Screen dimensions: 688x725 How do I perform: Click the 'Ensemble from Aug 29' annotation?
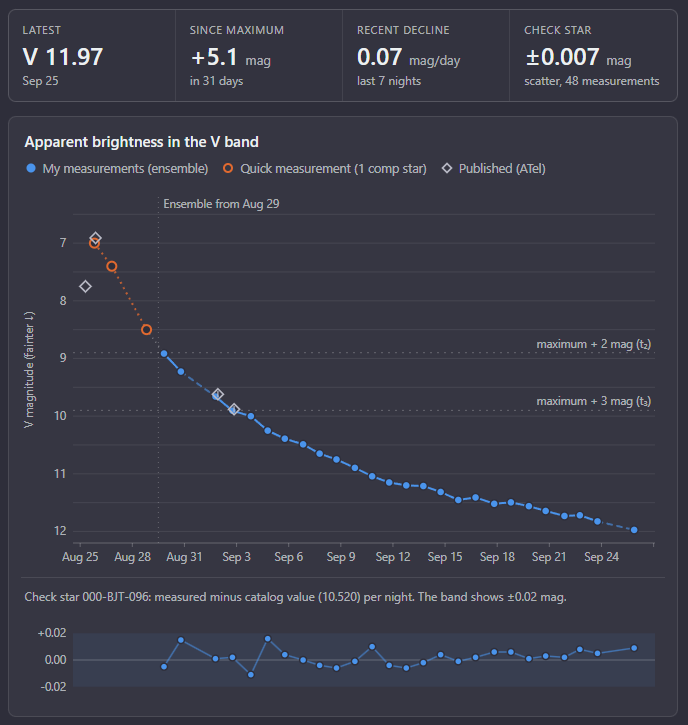coord(221,204)
